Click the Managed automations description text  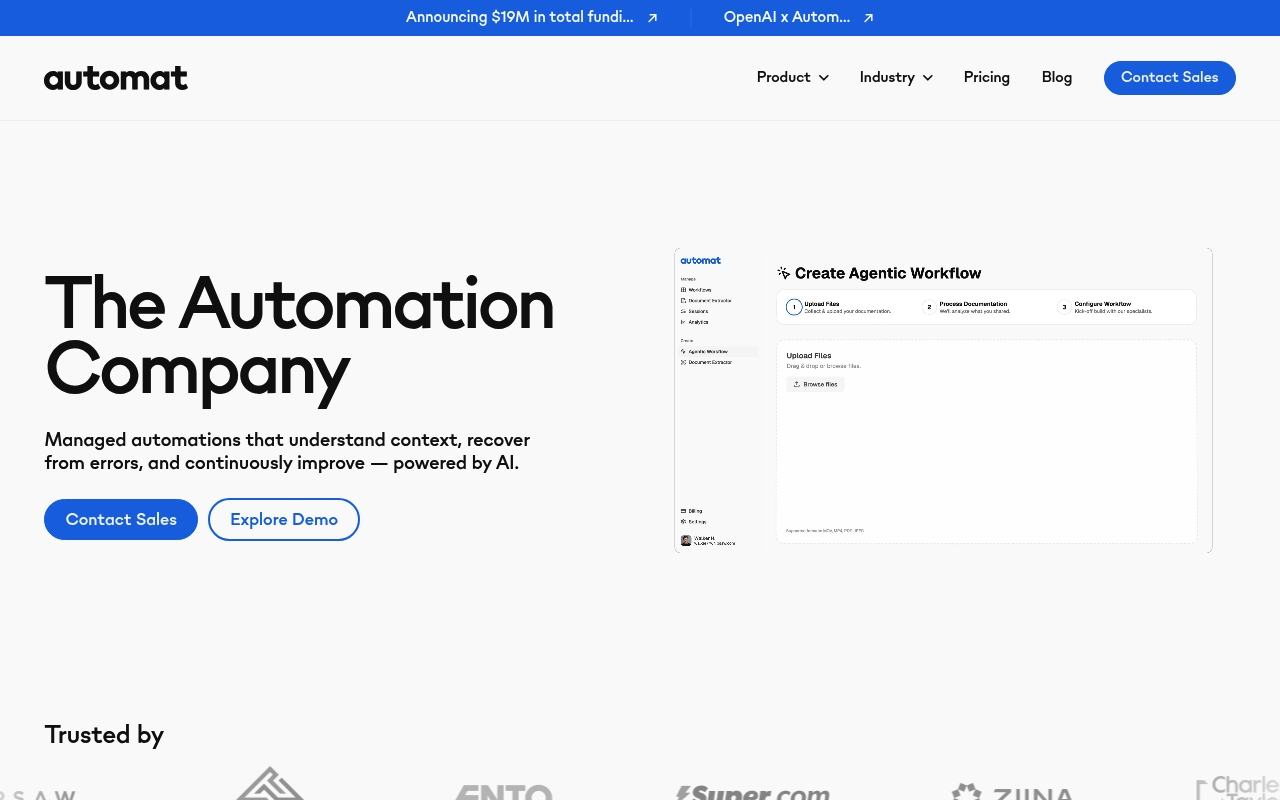pyautogui.click(x=288, y=451)
